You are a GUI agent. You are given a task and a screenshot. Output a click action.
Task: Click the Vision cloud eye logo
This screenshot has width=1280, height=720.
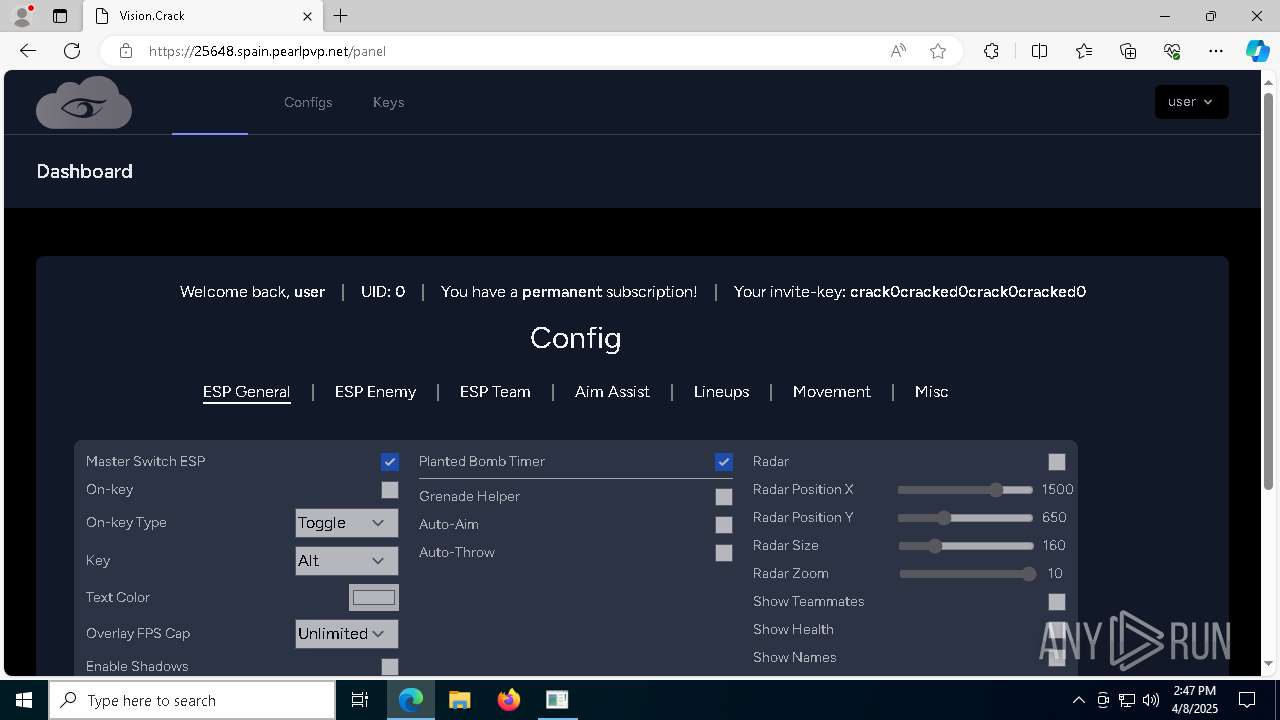pyautogui.click(x=84, y=102)
